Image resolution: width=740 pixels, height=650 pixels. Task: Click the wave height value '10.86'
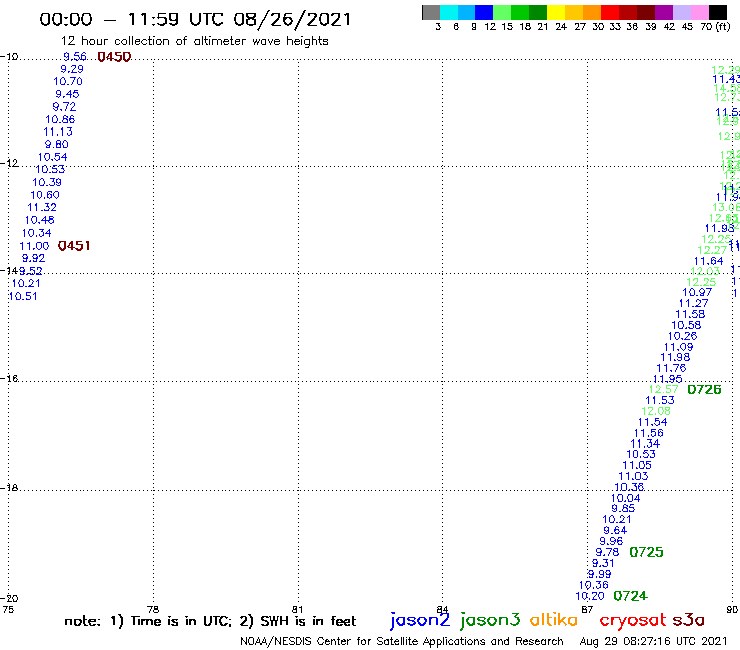(60, 119)
